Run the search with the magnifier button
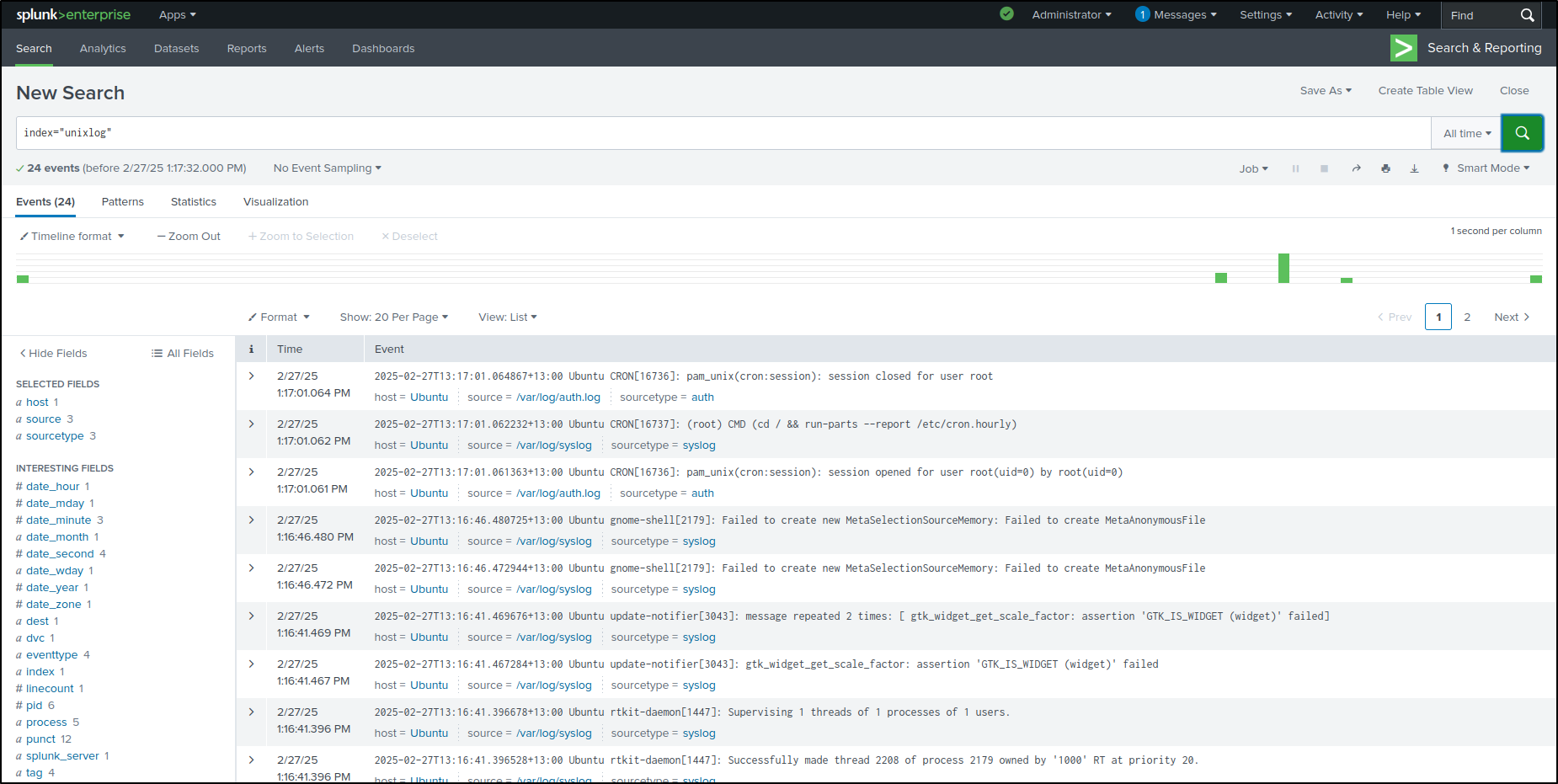Image resolution: width=1558 pixels, height=784 pixels. pyautogui.click(x=1522, y=132)
